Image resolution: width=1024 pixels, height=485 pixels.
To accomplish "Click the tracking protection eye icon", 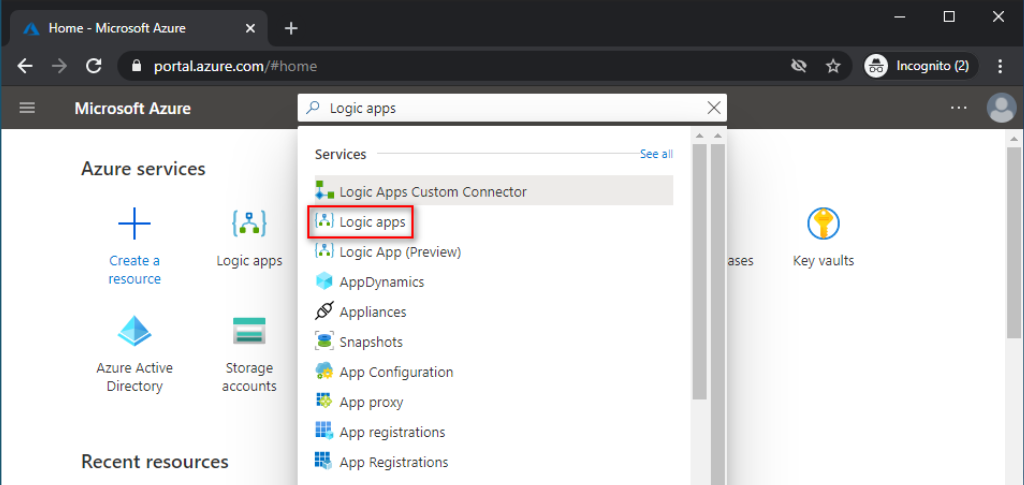I will [x=798, y=66].
